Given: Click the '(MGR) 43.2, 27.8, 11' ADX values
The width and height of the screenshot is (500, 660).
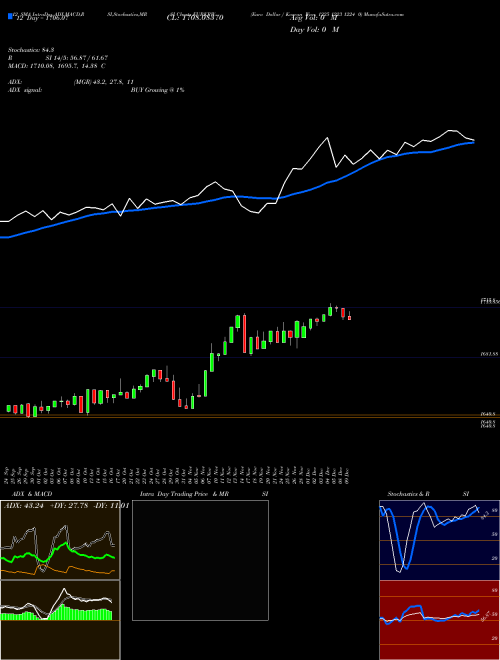Looking at the screenshot, I should pos(104,82).
